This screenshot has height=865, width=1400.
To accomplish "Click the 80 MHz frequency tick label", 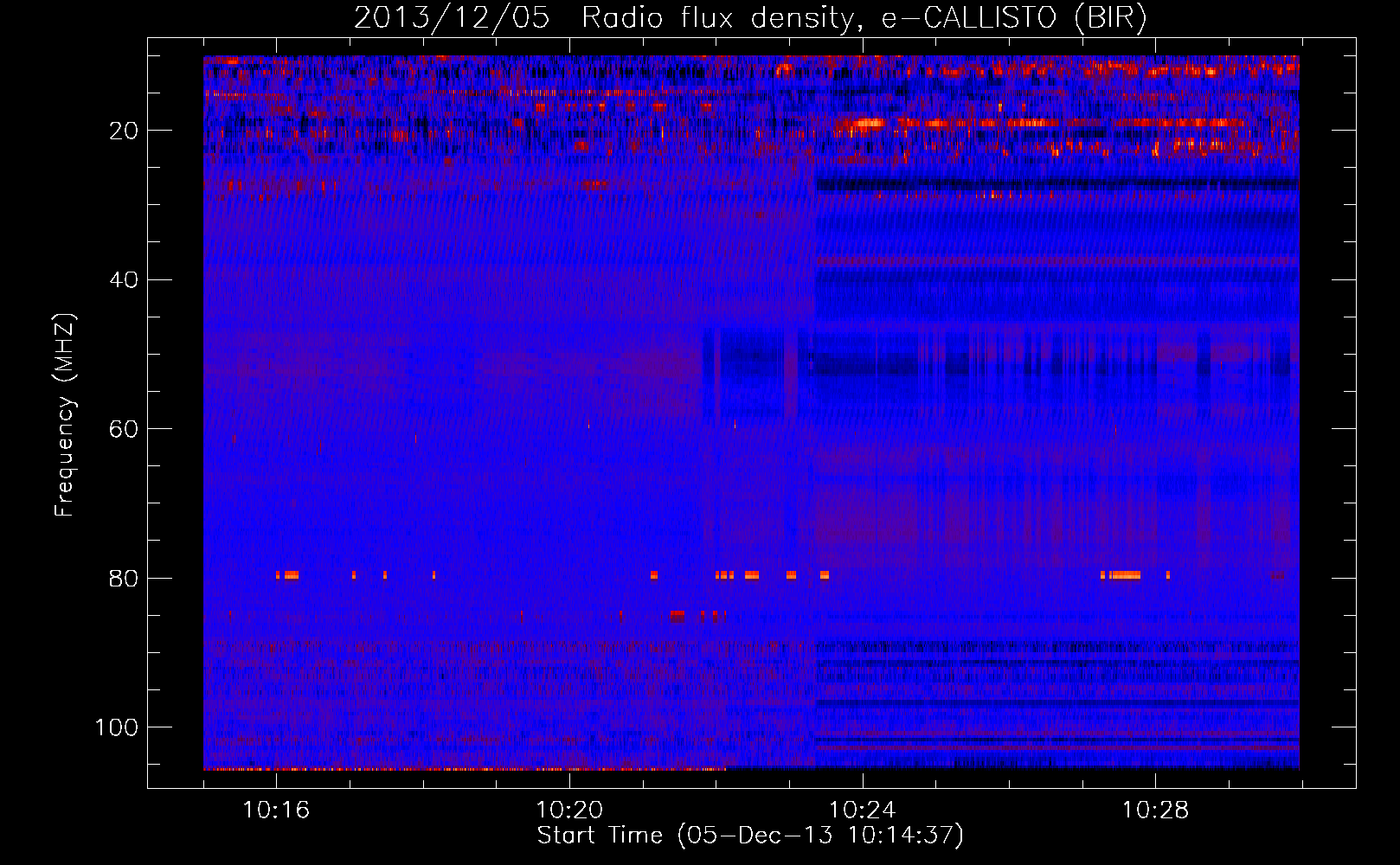I will [x=124, y=579].
